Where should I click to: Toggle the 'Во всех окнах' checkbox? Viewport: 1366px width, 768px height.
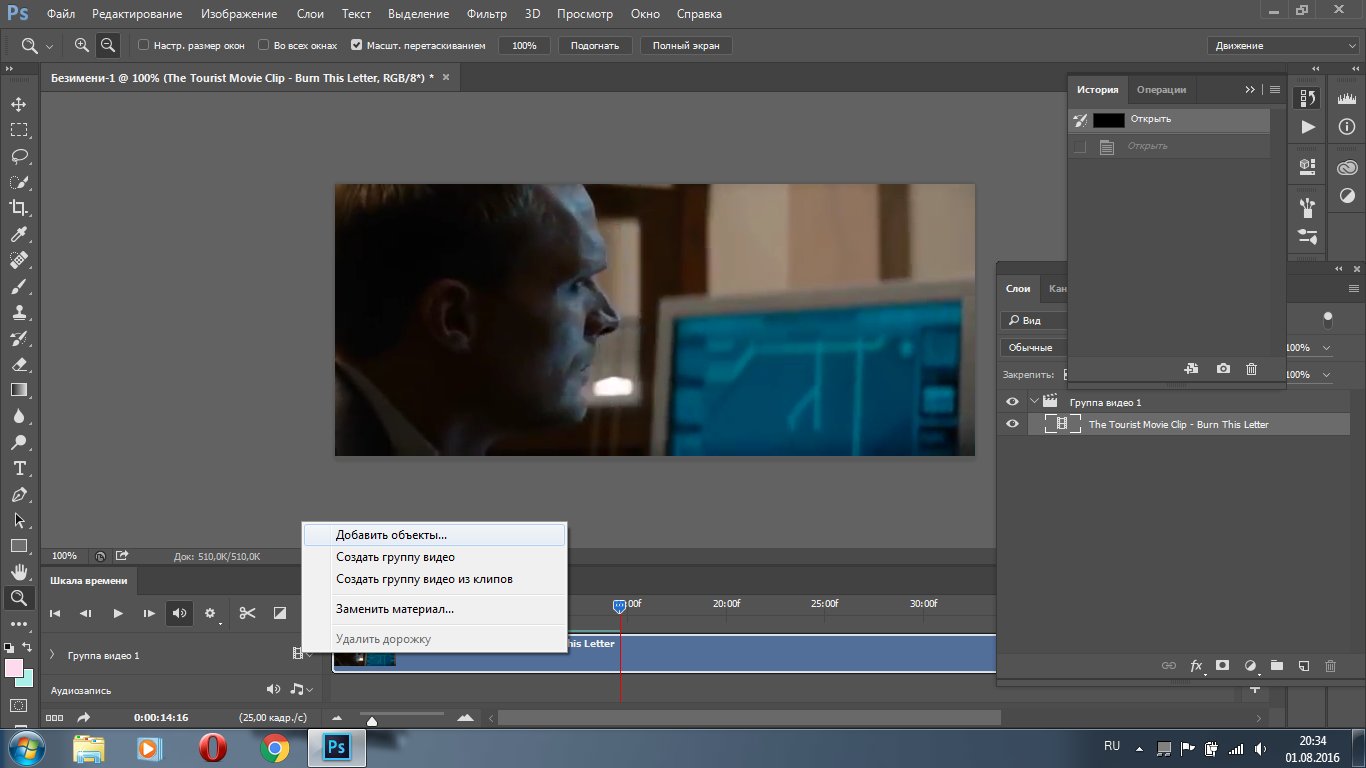pos(264,45)
